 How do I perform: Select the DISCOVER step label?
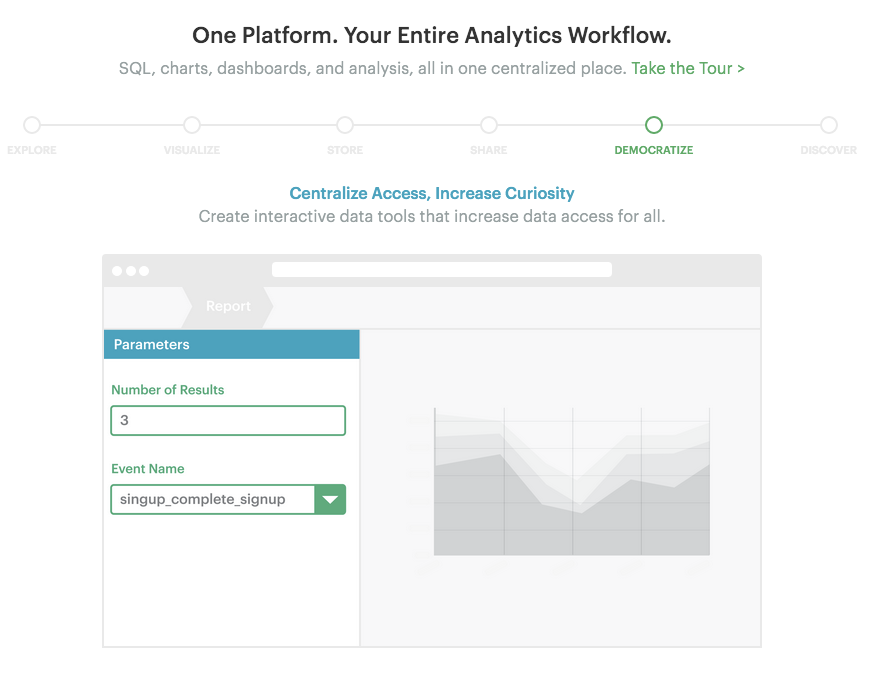[x=829, y=150]
